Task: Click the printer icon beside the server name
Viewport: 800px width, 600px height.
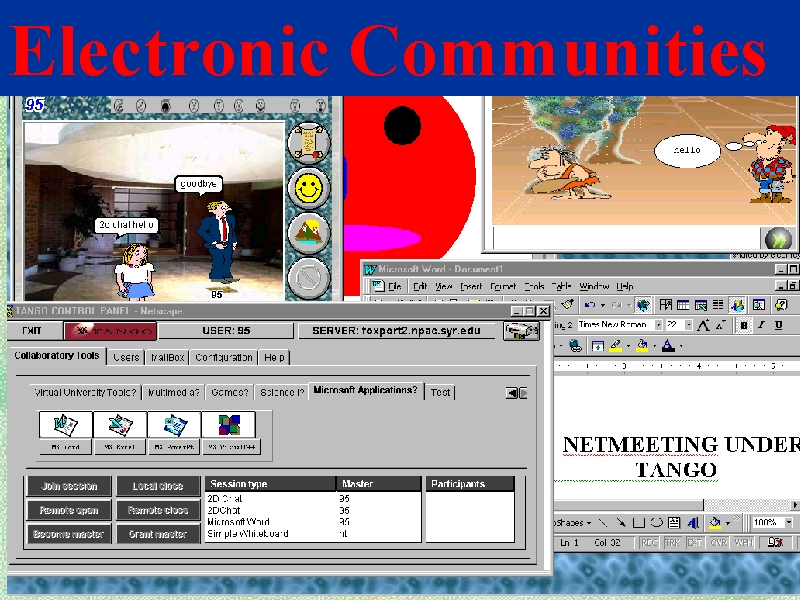Action: (x=521, y=331)
